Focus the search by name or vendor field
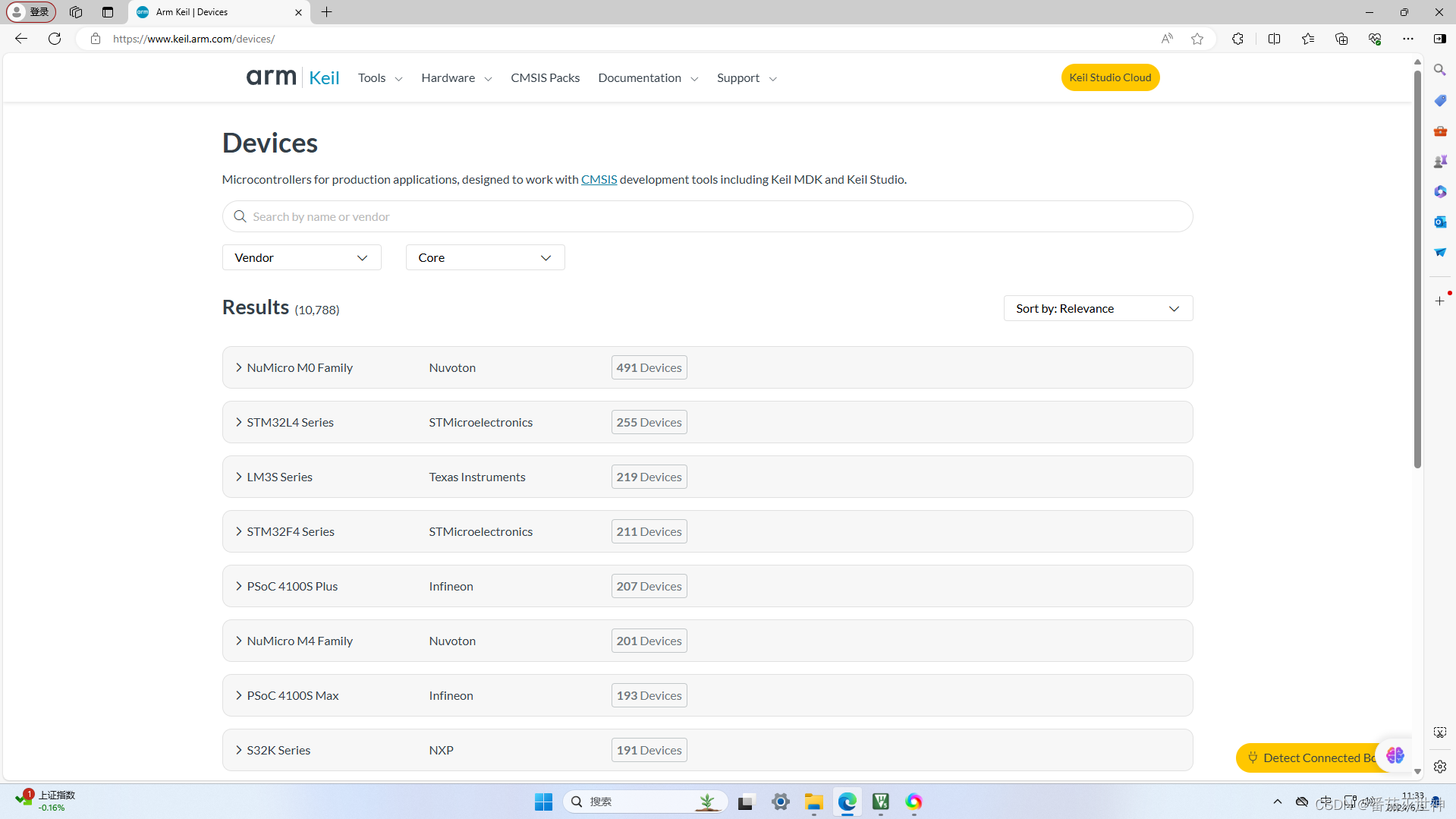1456x819 pixels. (x=707, y=216)
